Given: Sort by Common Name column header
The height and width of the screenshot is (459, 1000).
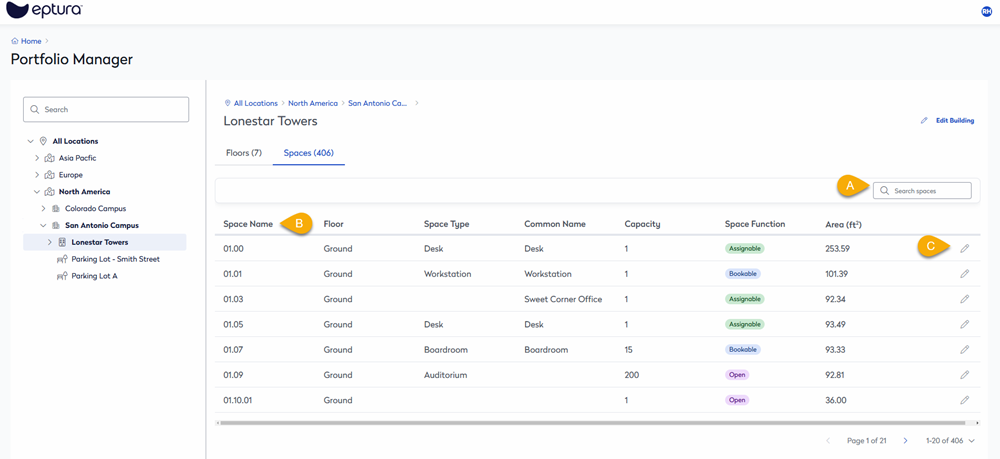Looking at the screenshot, I should [x=554, y=224].
